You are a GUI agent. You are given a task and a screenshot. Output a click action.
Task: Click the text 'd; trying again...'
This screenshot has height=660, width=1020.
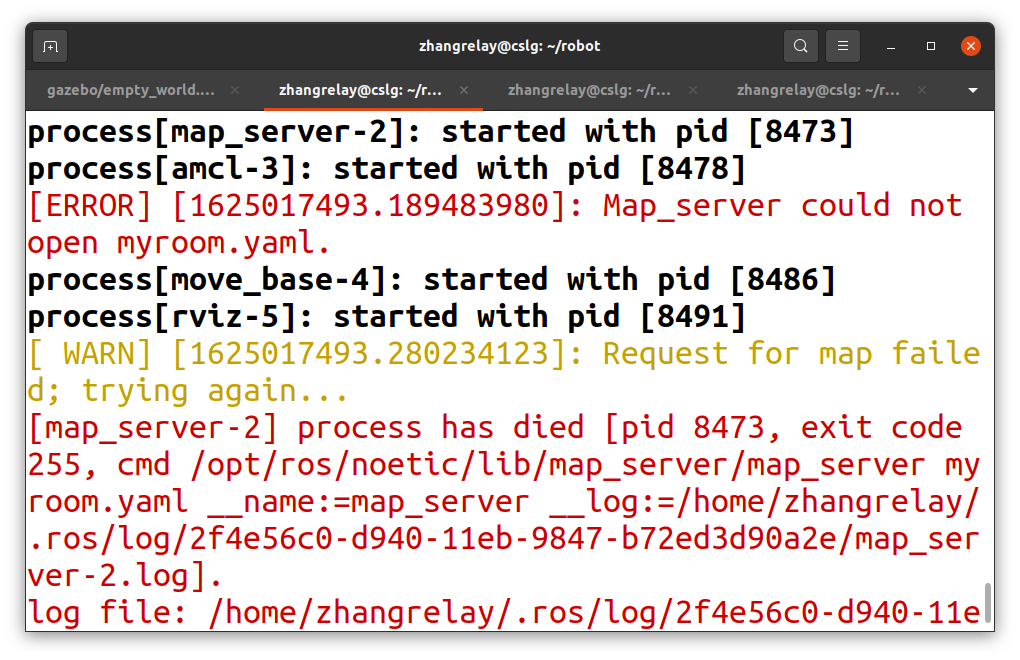(x=188, y=391)
